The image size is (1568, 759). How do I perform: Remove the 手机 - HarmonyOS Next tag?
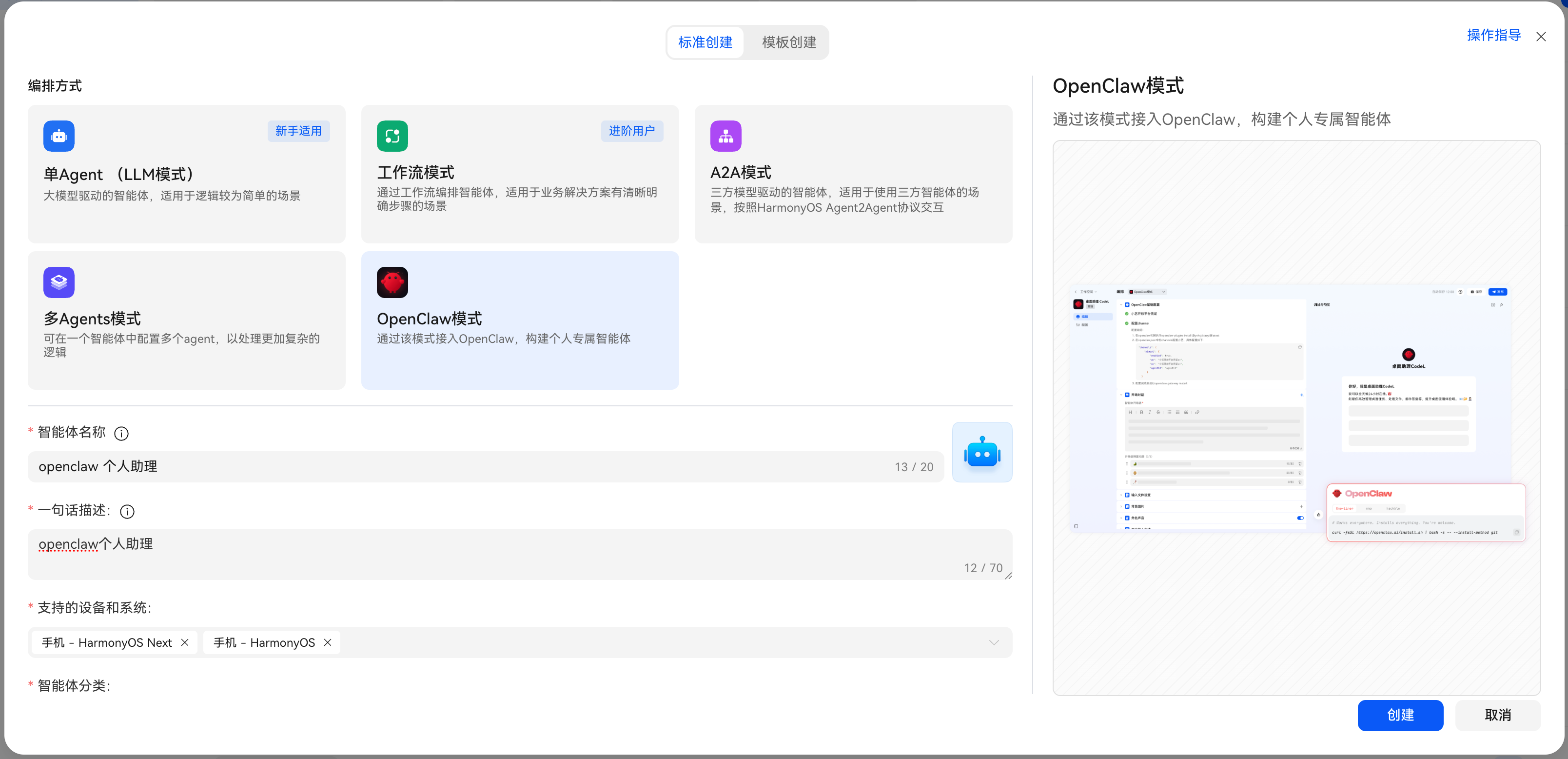184,642
